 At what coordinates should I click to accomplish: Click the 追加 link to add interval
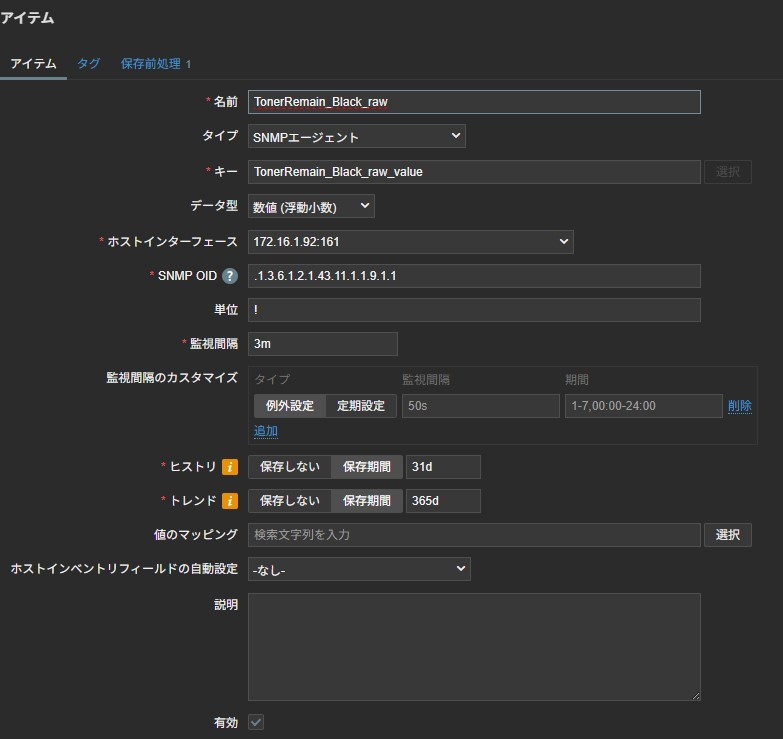[266, 431]
